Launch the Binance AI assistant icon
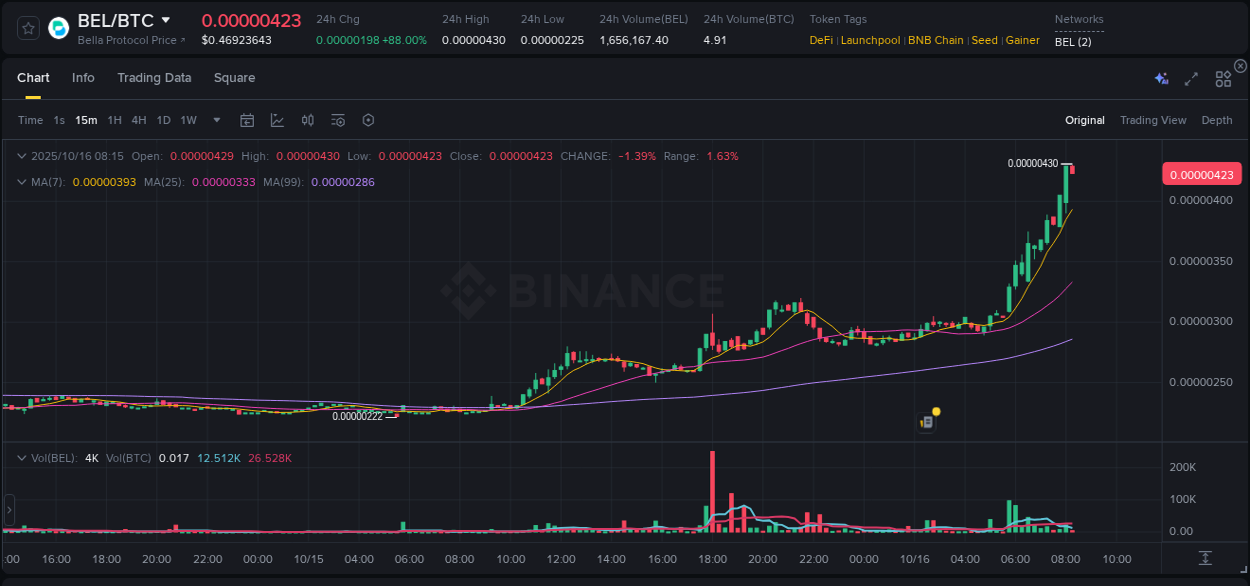This screenshot has width=1250, height=586. [1160, 78]
